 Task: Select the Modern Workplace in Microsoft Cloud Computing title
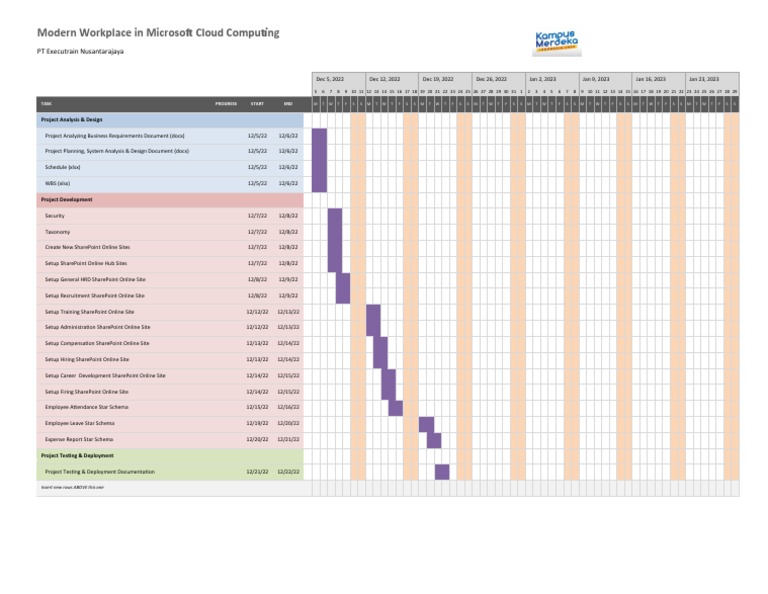tap(158, 34)
